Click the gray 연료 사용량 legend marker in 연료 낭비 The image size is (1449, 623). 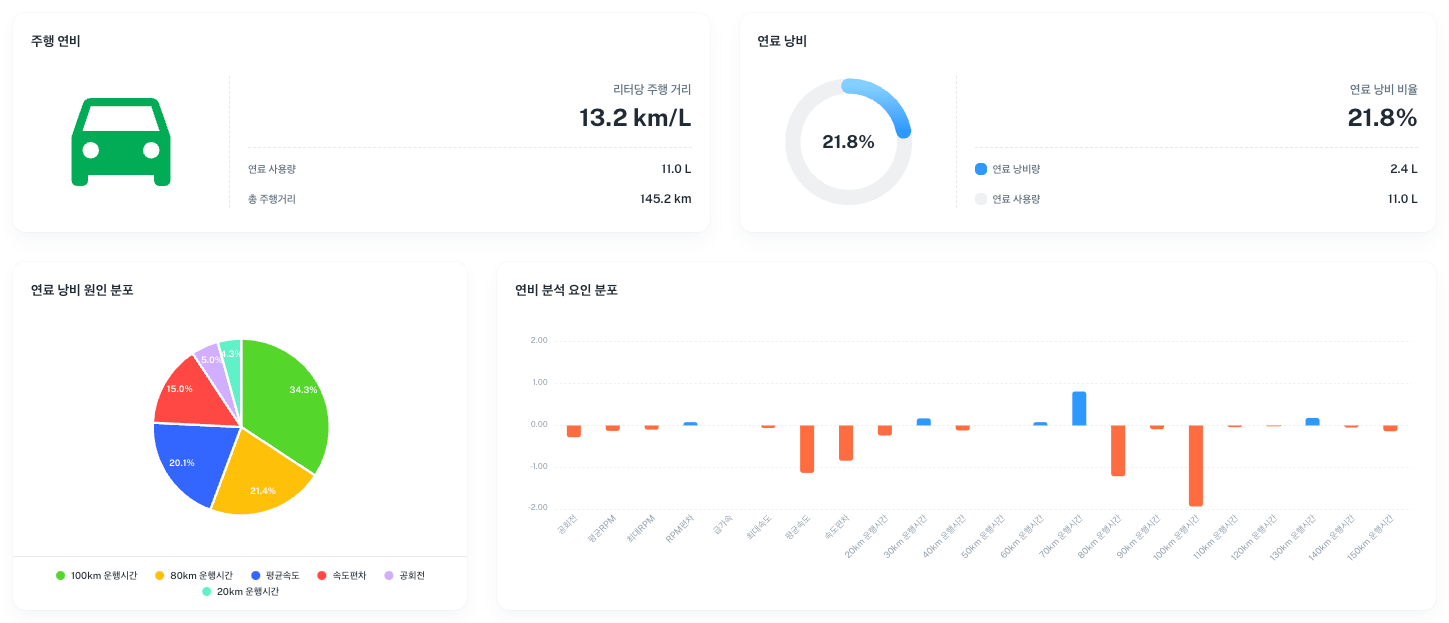click(x=980, y=199)
